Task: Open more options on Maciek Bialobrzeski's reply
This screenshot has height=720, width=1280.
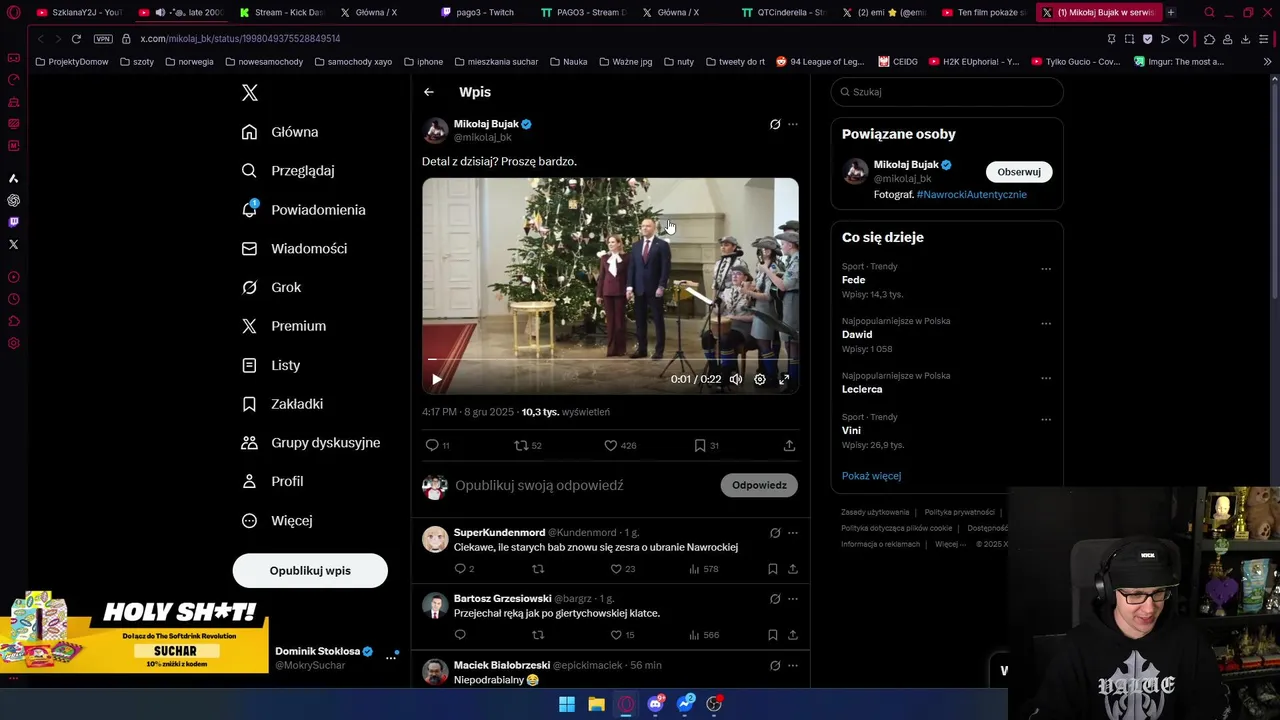Action: pyautogui.click(x=793, y=665)
